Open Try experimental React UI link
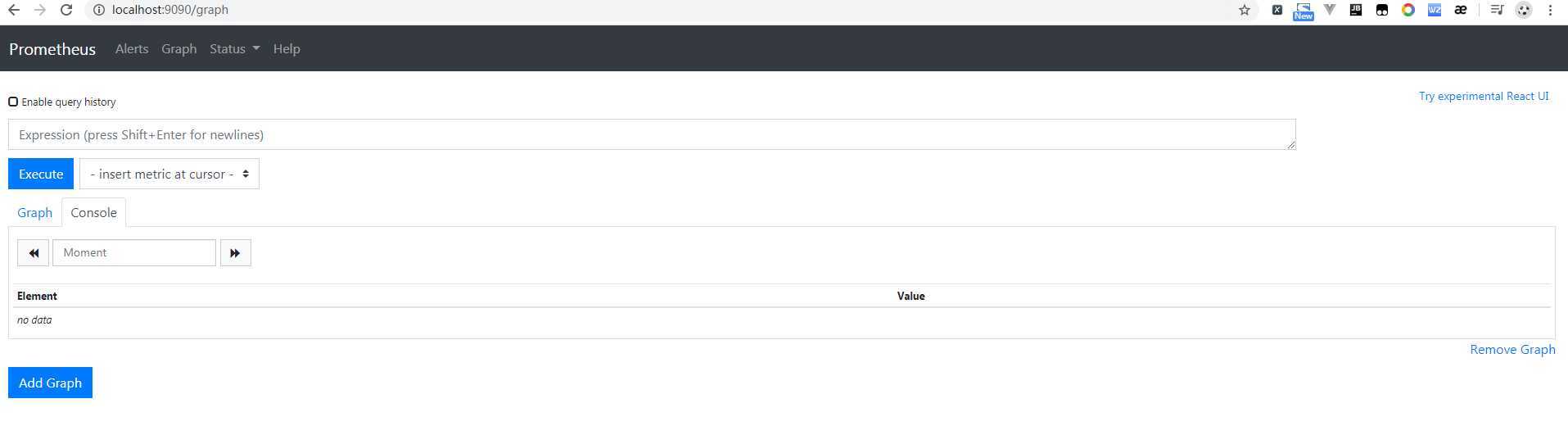The image size is (1568, 426). tap(1484, 96)
